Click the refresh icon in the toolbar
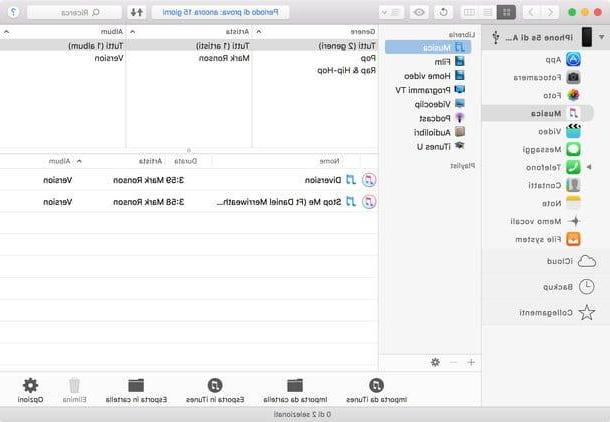Image resolution: width=610 pixels, height=422 pixels. [443, 12]
